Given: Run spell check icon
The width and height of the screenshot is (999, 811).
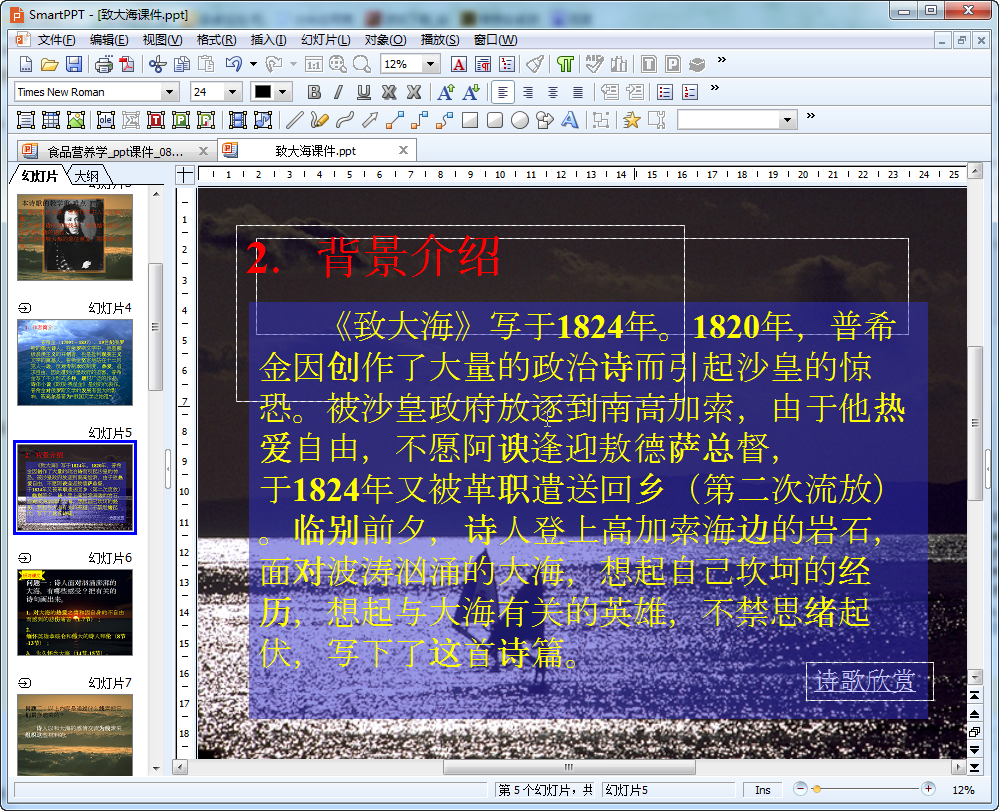Looking at the screenshot, I should click(x=594, y=64).
